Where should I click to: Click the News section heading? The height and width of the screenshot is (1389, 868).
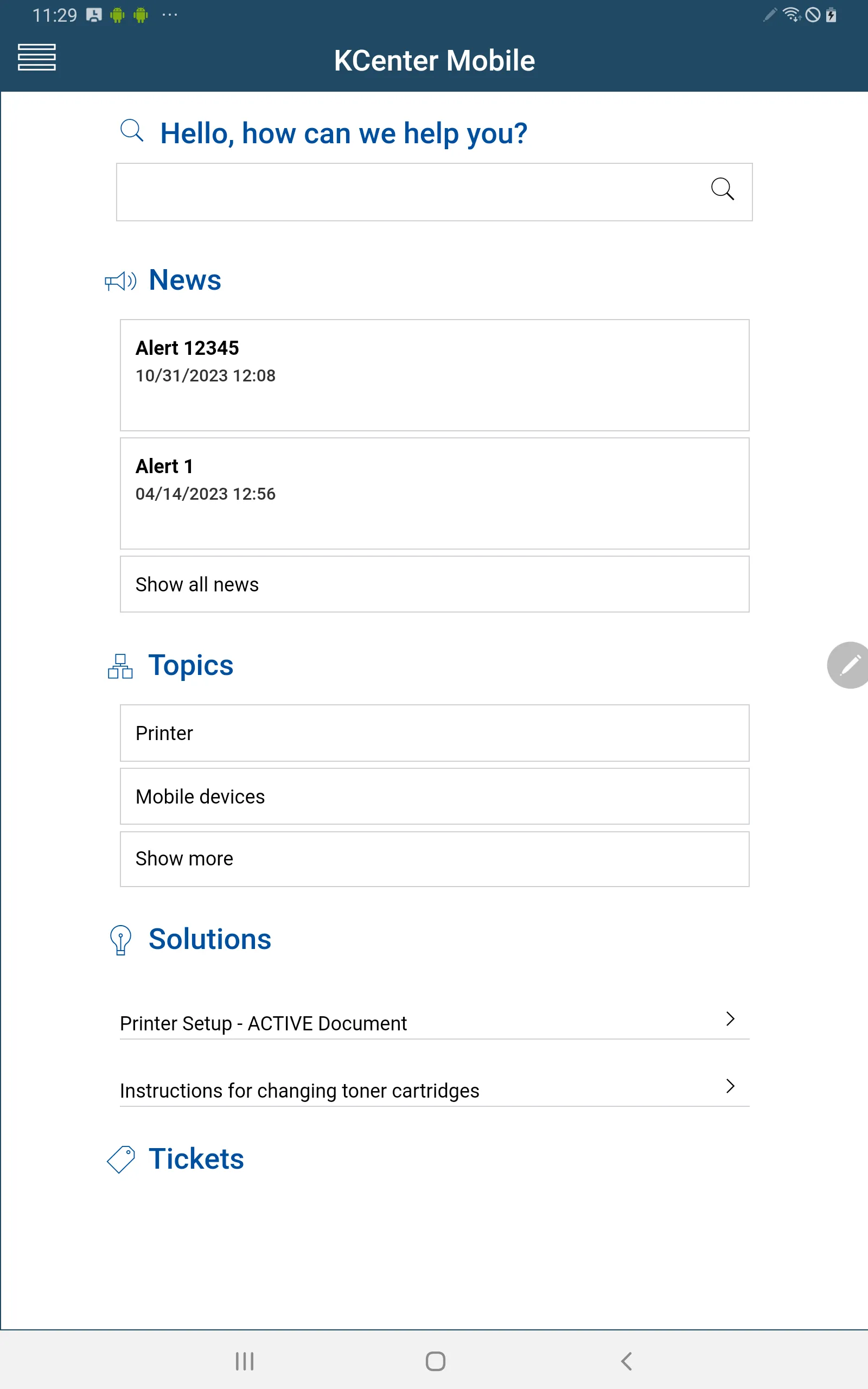click(x=185, y=280)
